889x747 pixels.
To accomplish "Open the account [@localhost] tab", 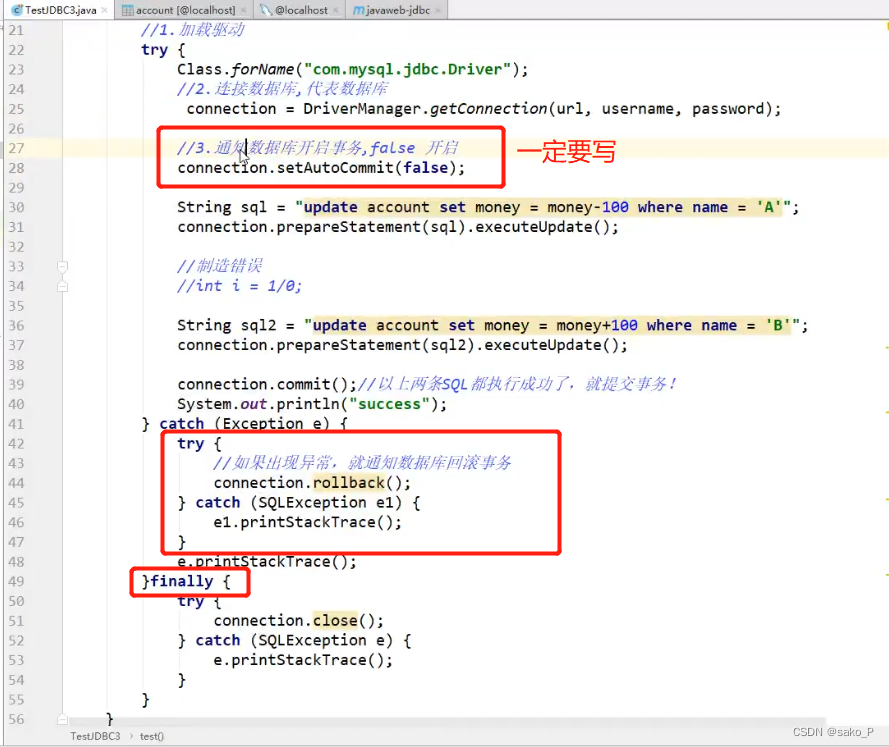I will click(185, 10).
